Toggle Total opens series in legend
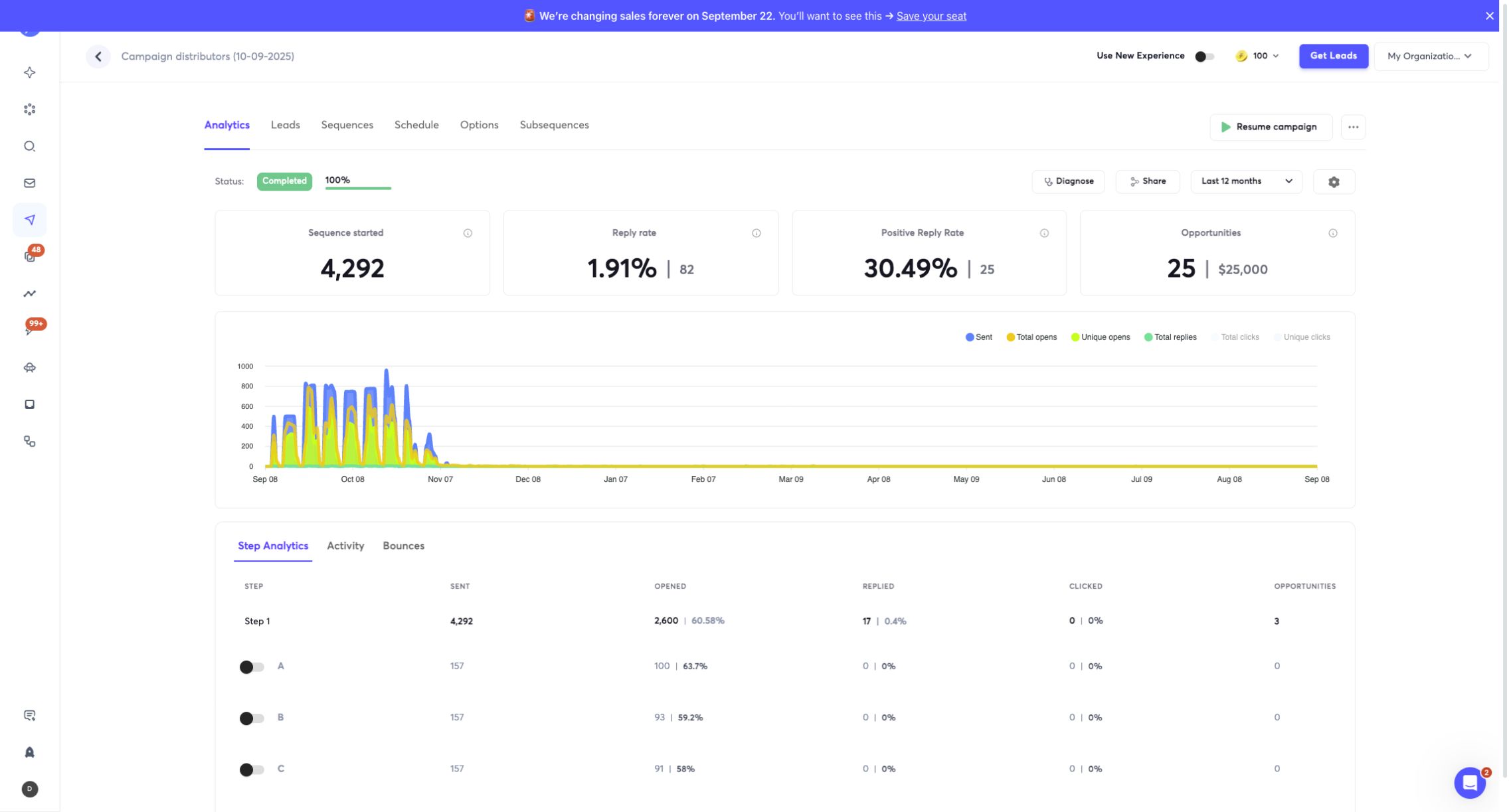The height and width of the screenshot is (812, 1511). pos(1031,337)
